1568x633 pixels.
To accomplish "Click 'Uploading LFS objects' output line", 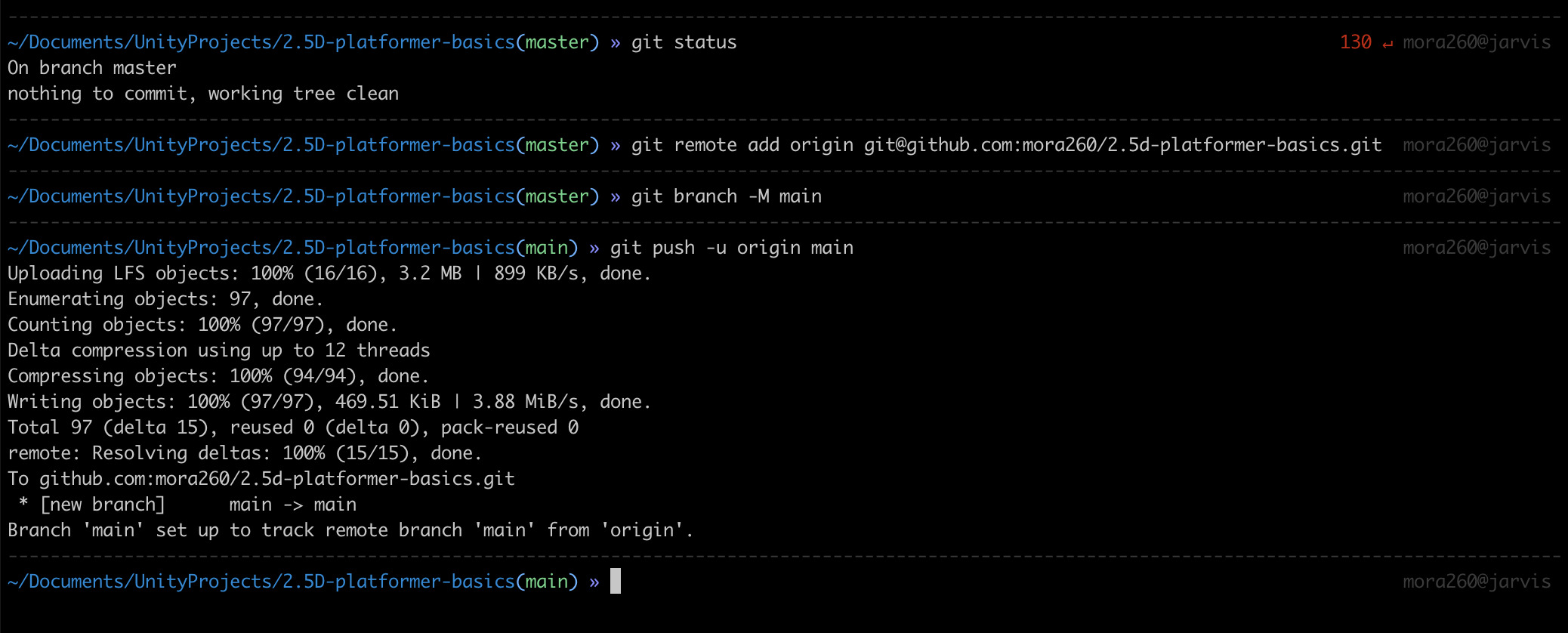I will (x=329, y=273).
